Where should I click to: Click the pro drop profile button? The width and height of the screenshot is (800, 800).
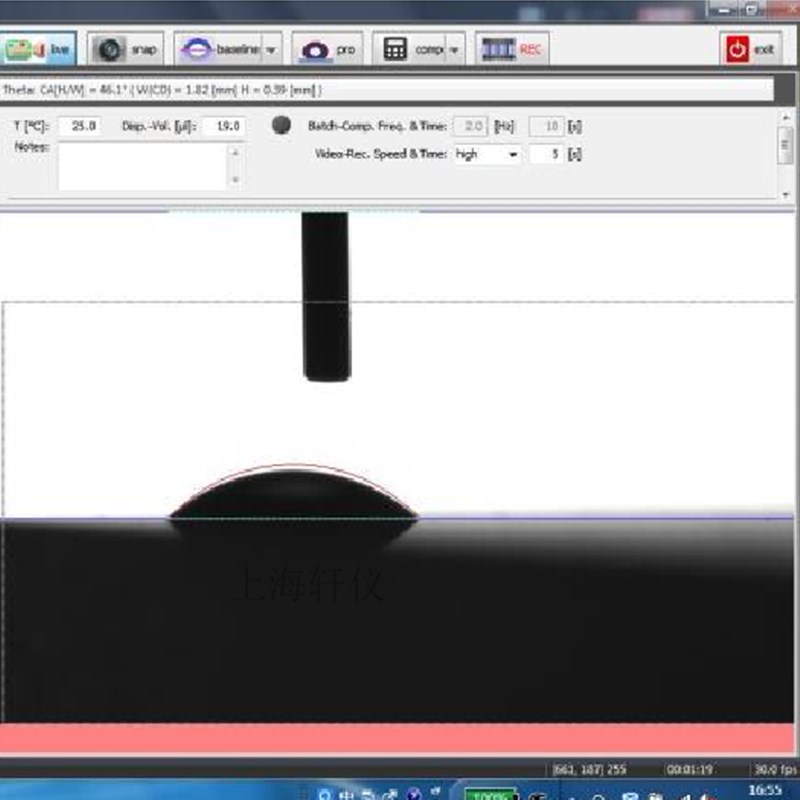[x=329, y=48]
